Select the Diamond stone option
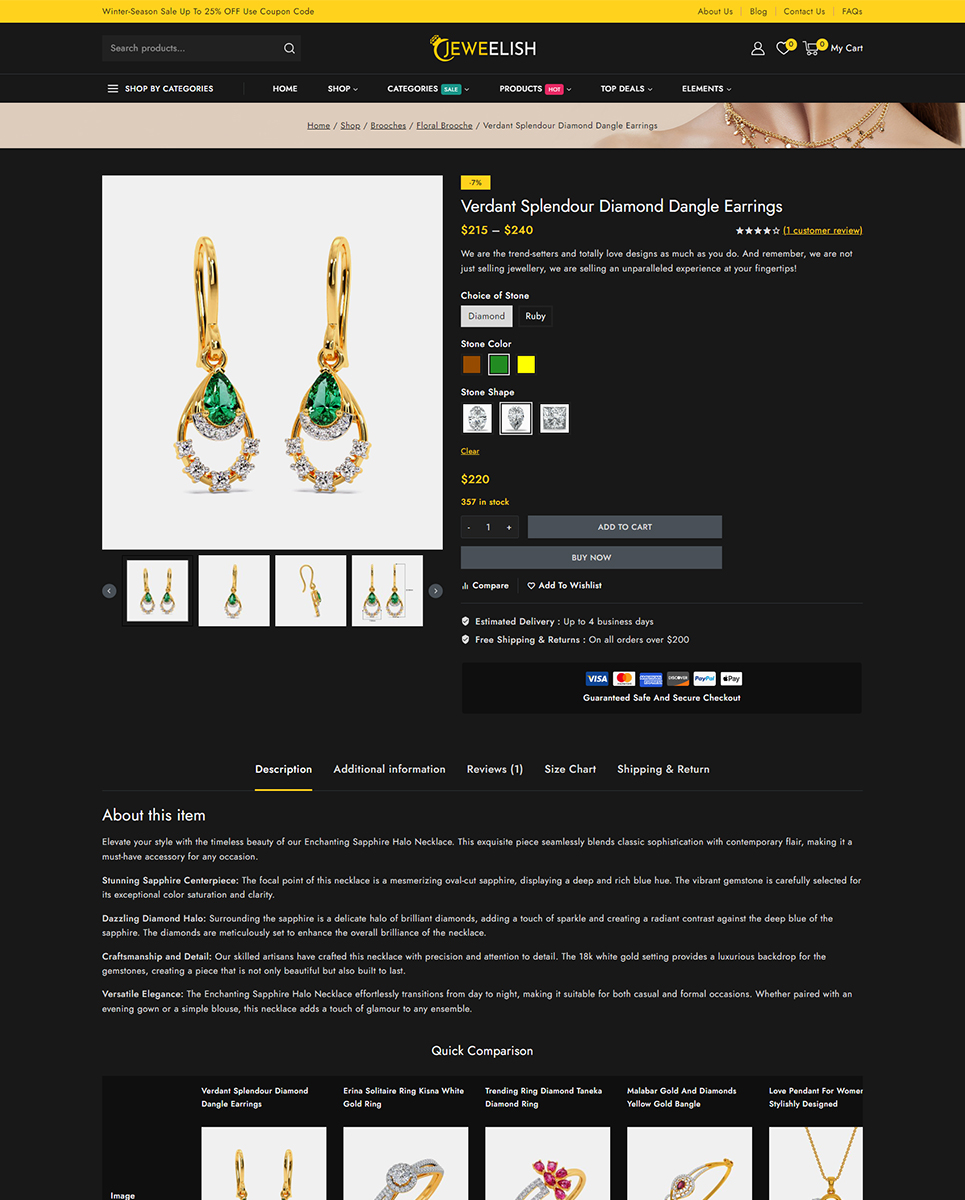This screenshot has width=965, height=1200. 487,316
